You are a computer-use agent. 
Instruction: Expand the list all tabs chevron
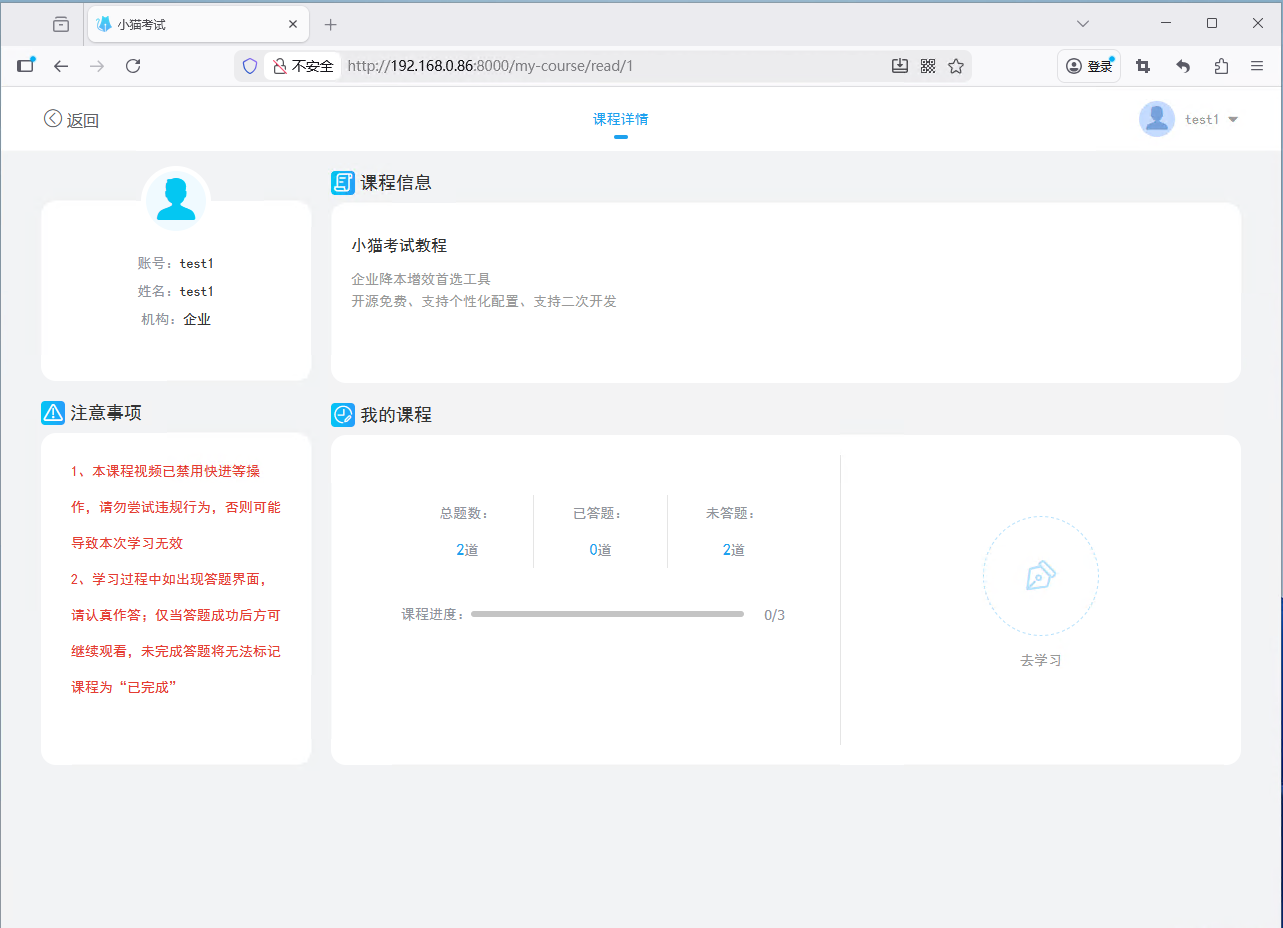1082,23
